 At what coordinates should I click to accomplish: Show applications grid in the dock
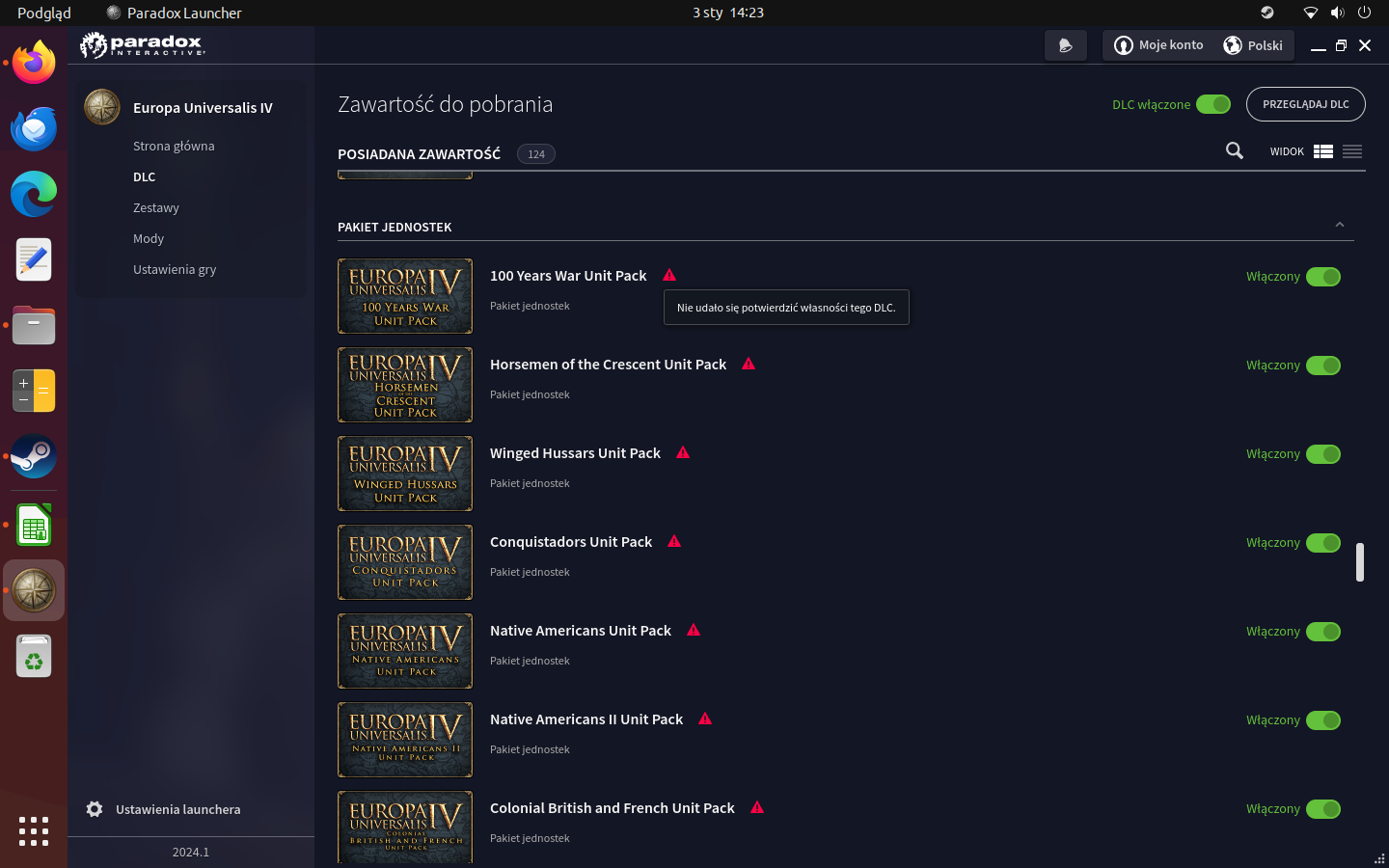click(34, 830)
